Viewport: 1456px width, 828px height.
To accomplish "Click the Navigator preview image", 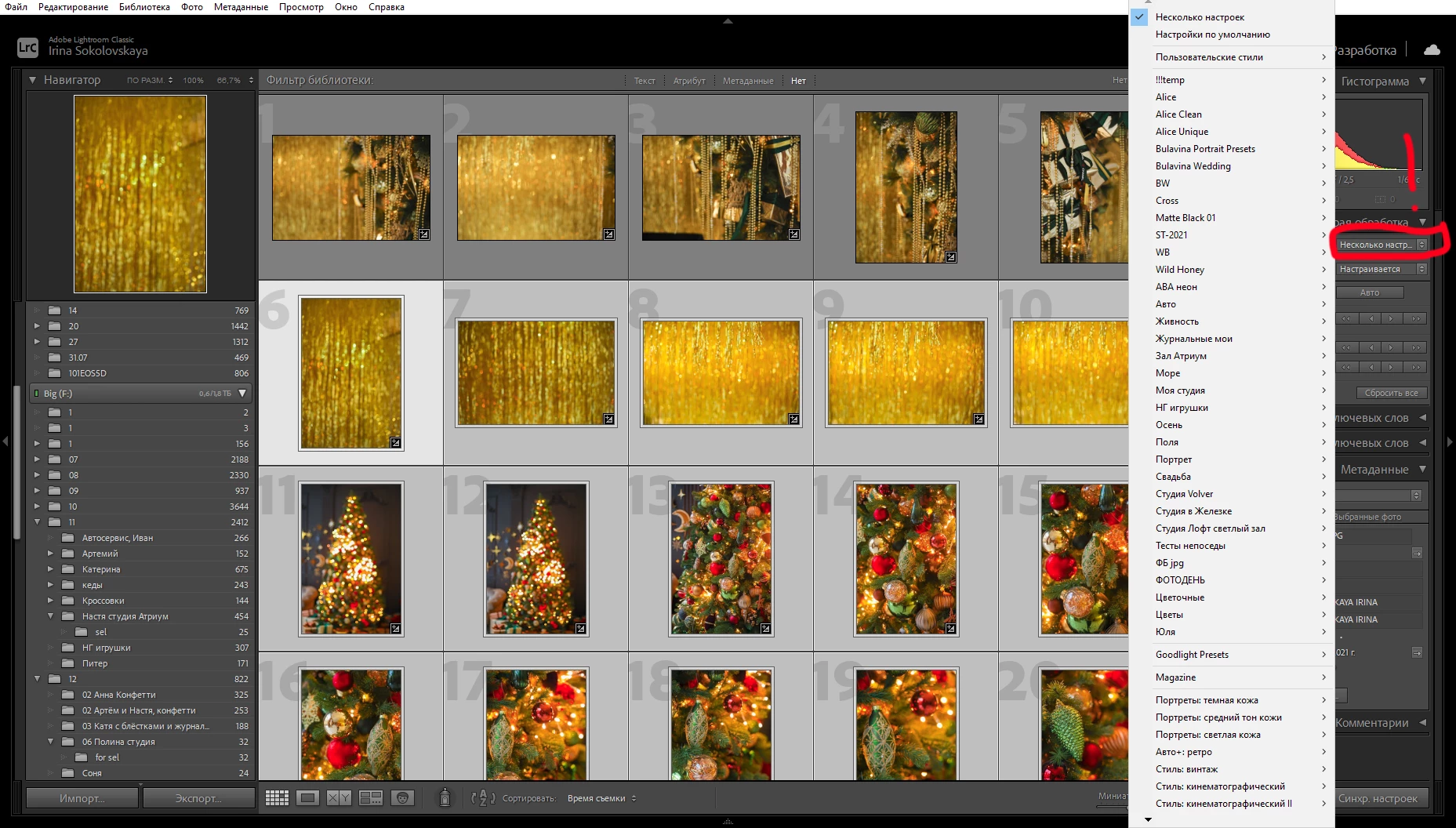I will pyautogui.click(x=140, y=194).
